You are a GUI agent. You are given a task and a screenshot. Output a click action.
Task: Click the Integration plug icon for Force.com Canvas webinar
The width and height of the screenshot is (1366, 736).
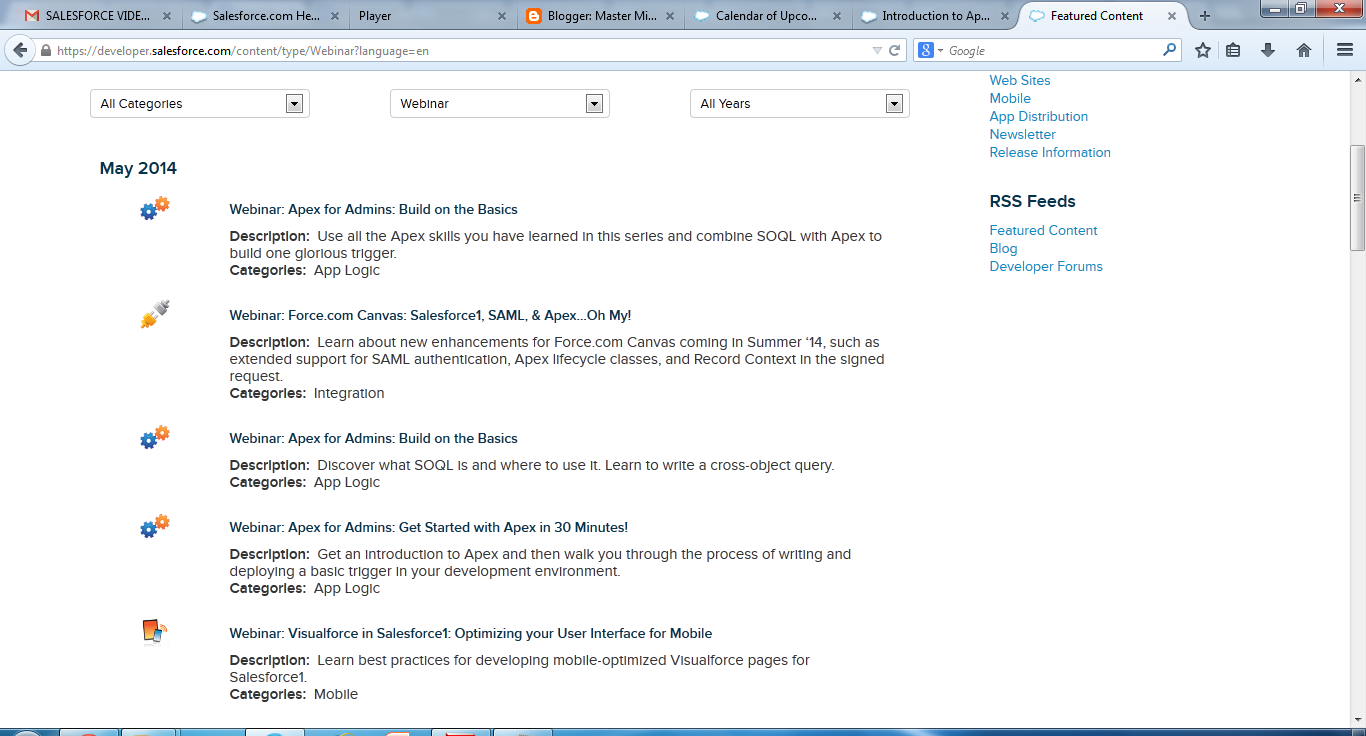point(154,314)
